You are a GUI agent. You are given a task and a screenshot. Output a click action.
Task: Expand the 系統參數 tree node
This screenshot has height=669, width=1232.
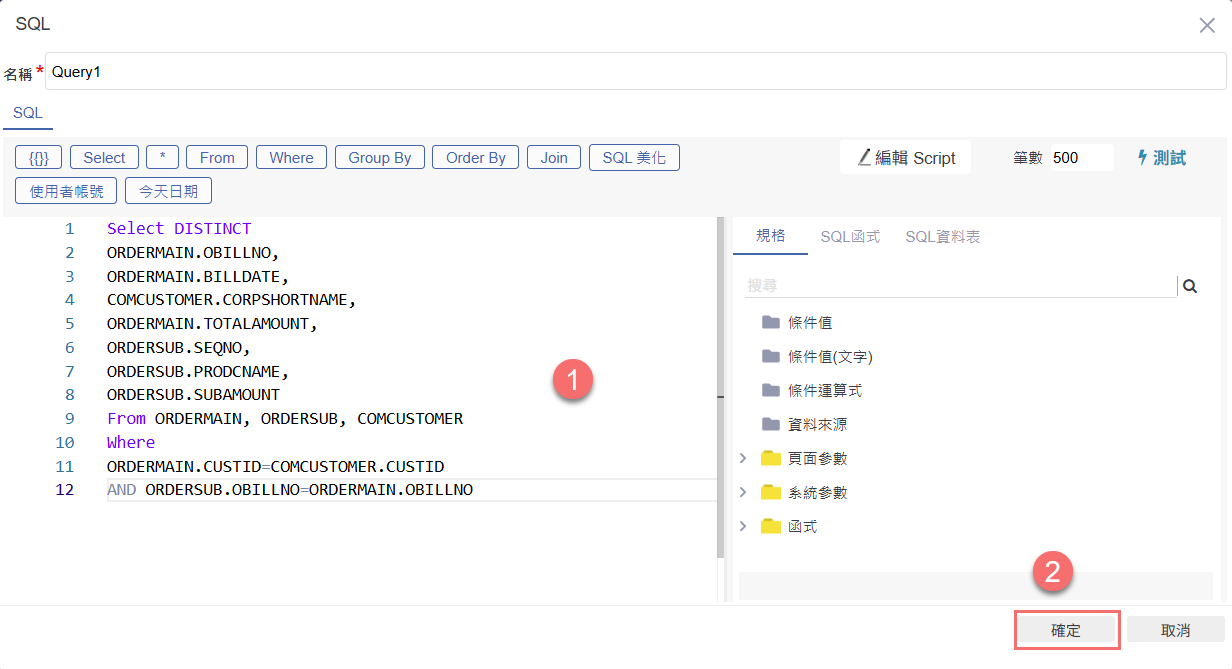743,493
